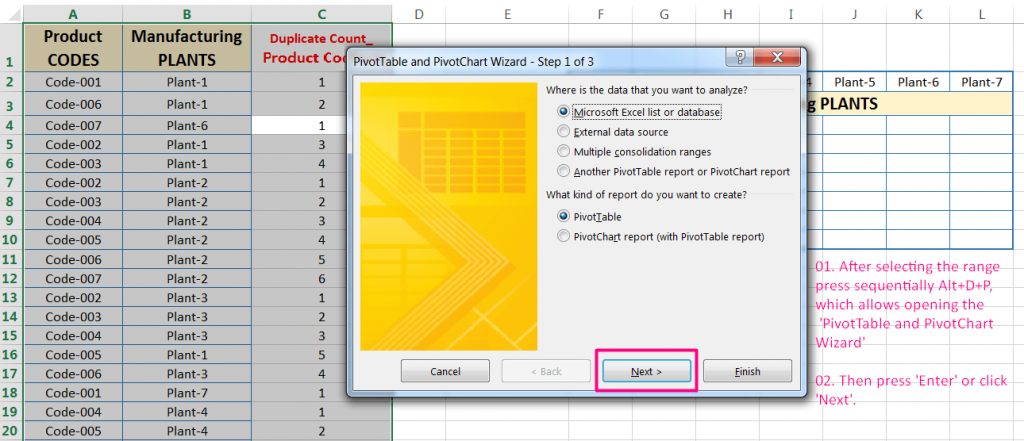Choose External data source option
The width and height of the screenshot is (1024, 441).
565,132
